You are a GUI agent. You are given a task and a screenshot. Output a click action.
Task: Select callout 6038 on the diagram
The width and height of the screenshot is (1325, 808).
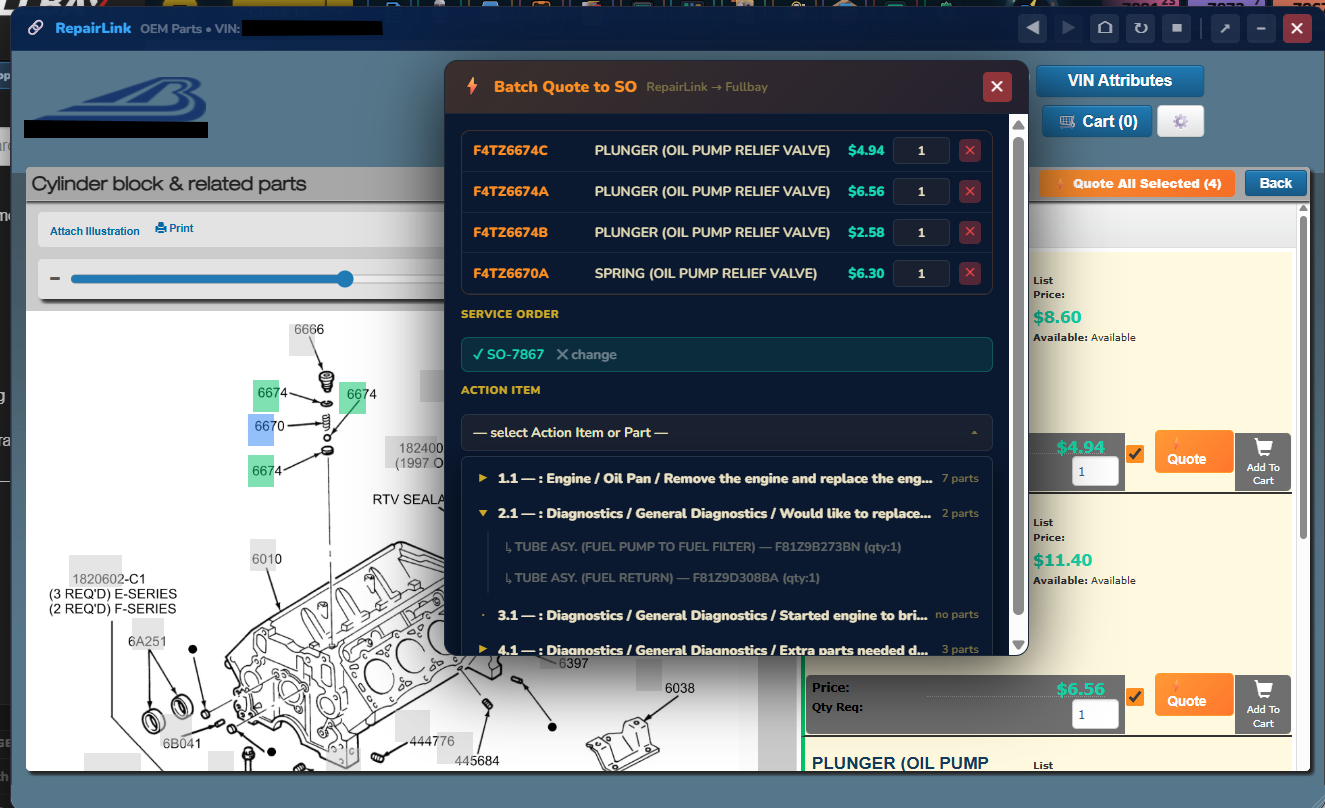point(679,688)
